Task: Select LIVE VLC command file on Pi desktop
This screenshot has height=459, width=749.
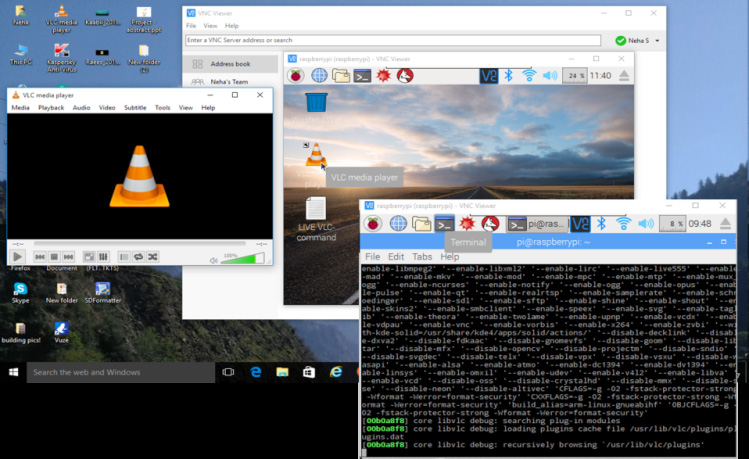Action: click(x=316, y=219)
